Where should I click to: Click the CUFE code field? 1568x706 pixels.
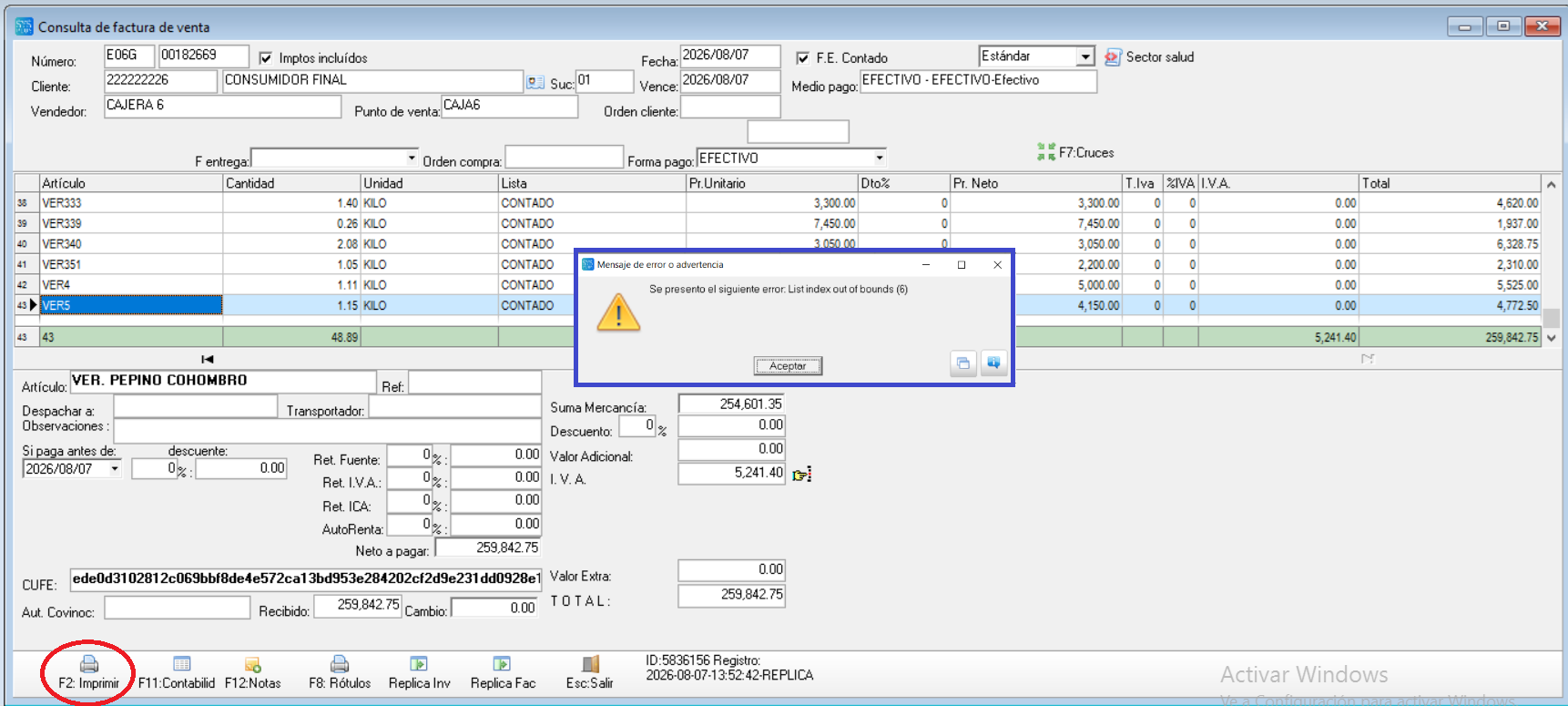pyautogui.click(x=306, y=578)
